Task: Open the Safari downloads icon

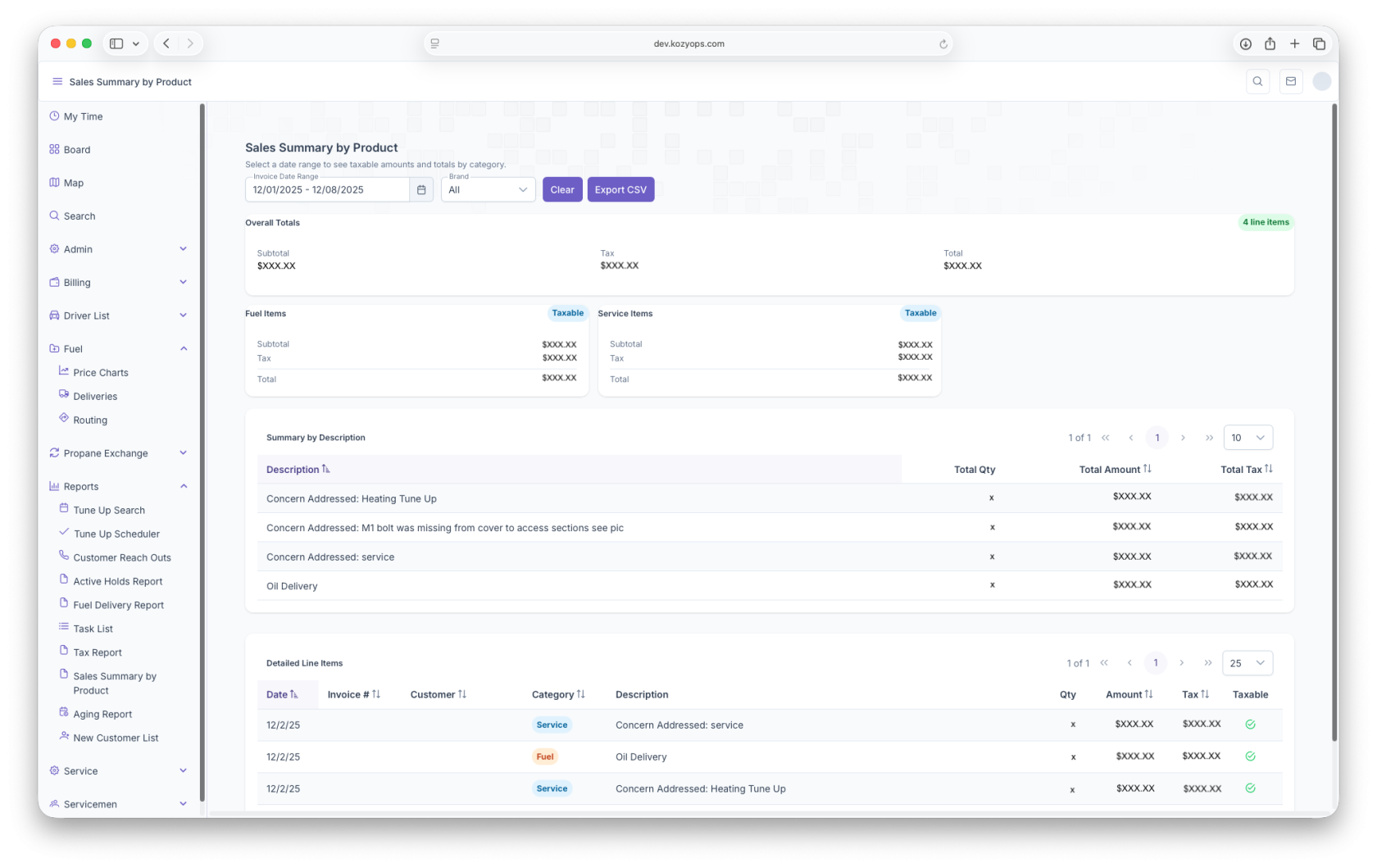Action: point(1245,44)
